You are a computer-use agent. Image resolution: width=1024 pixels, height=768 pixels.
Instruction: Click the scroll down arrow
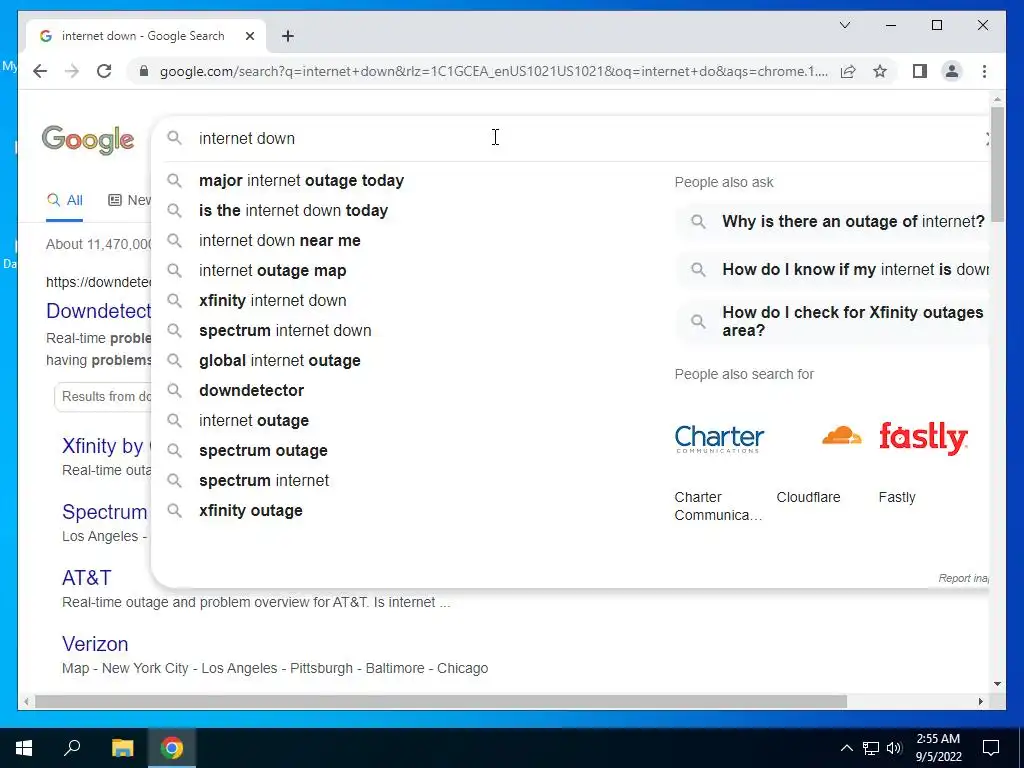(997, 684)
